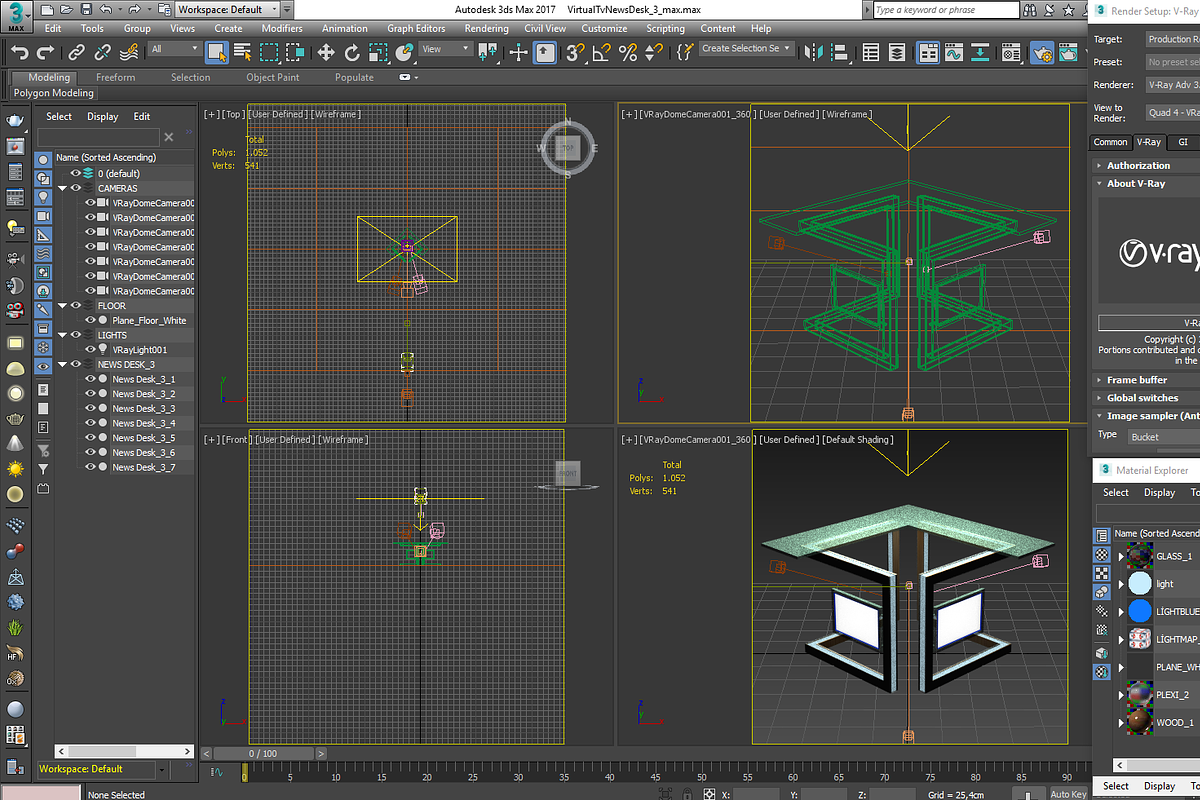Toggle the Angle Snap icon
The height and width of the screenshot is (800, 1200).
pos(602,52)
